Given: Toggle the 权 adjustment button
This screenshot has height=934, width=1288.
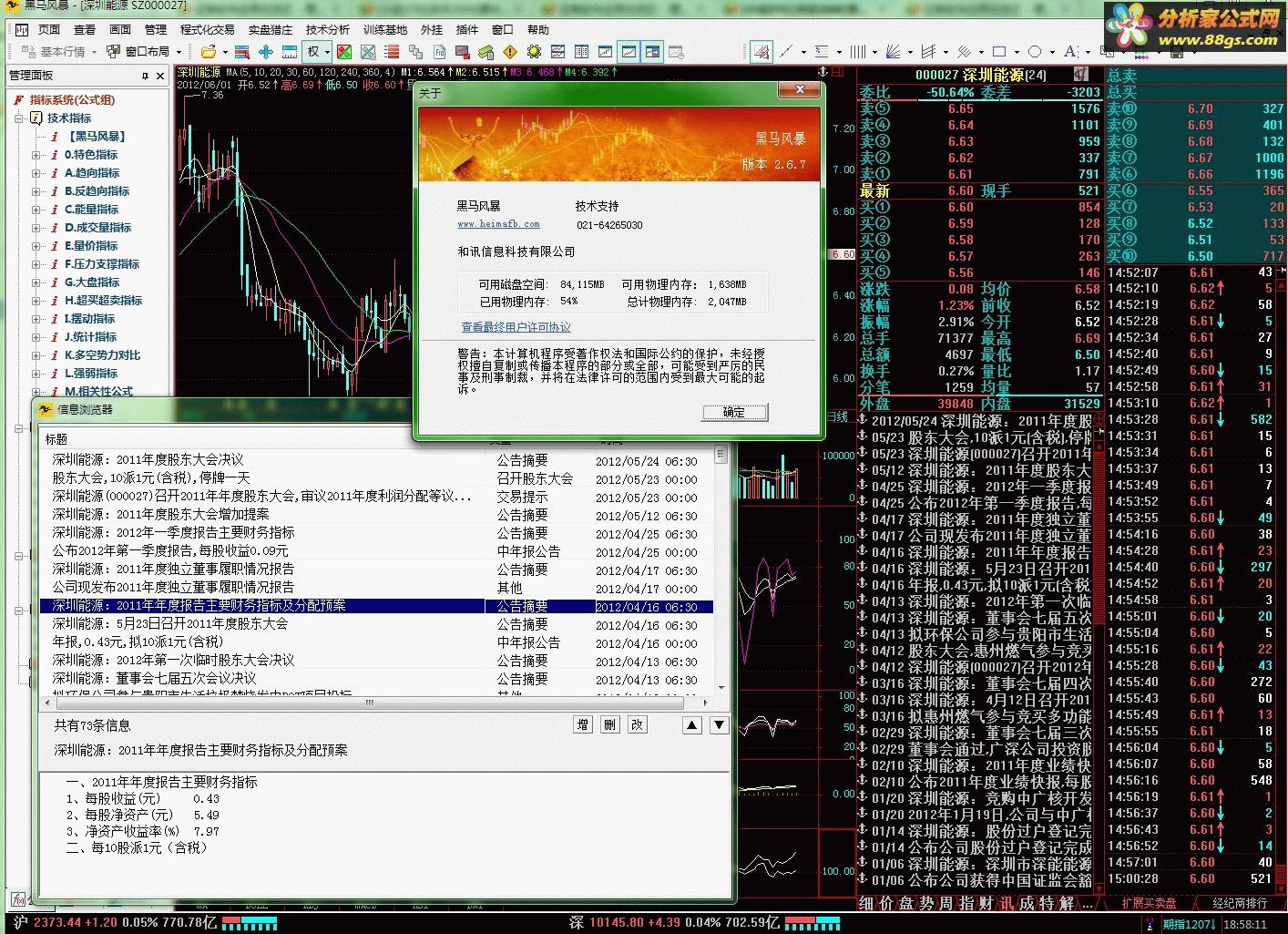Looking at the screenshot, I should [x=312, y=52].
